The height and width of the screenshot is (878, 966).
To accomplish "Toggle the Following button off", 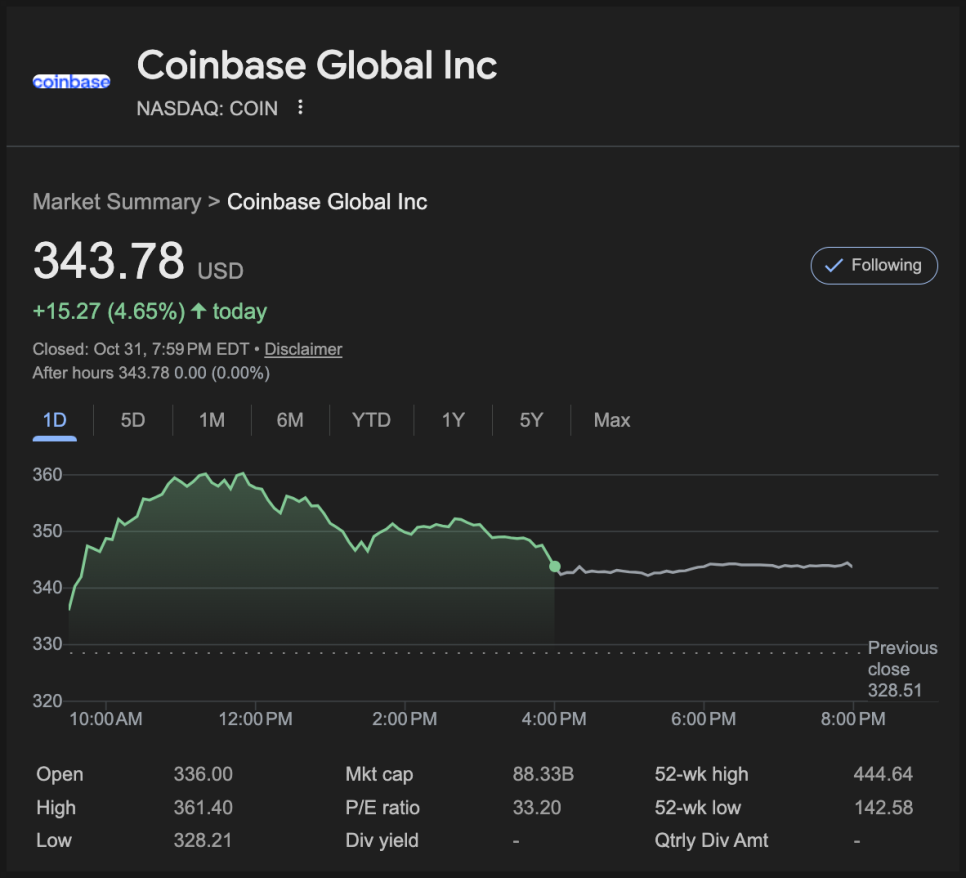I will (x=874, y=266).
